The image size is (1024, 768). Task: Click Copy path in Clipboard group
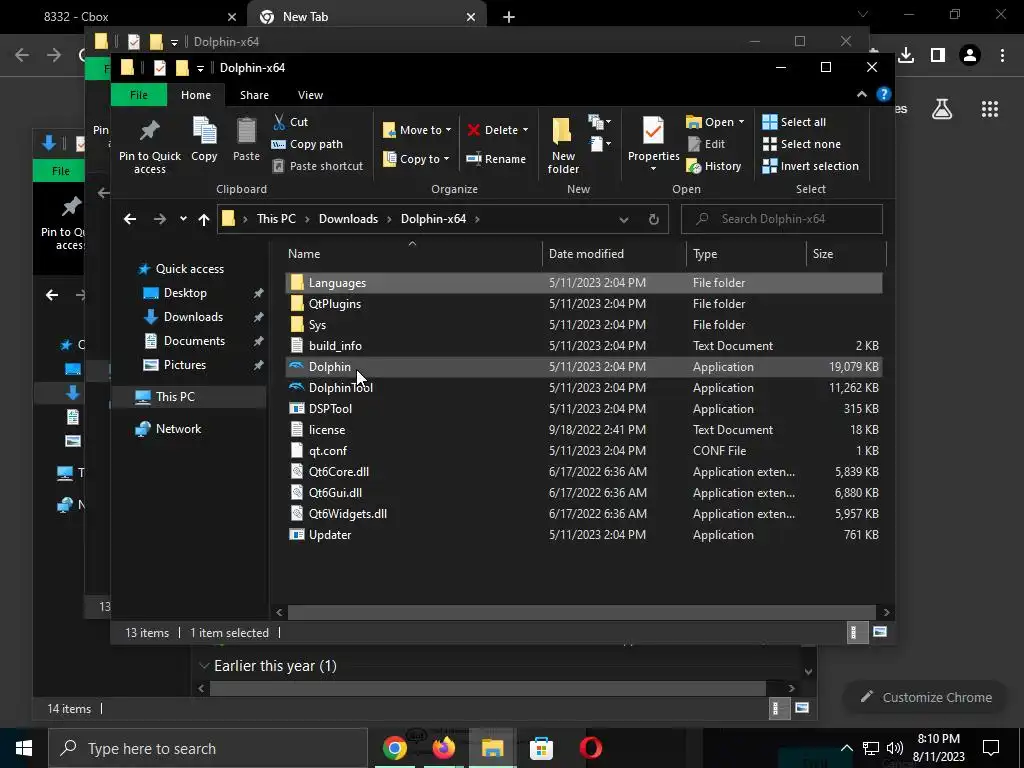pos(307,144)
